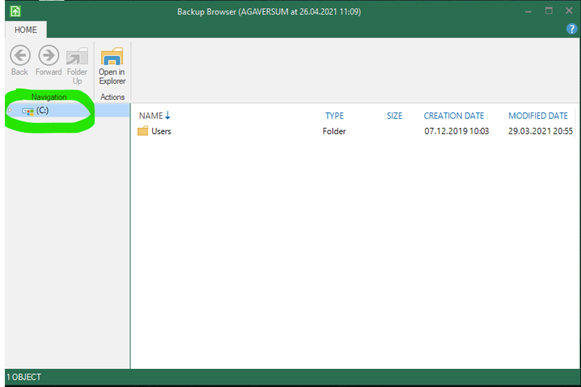
Task: Go up with Folder Up icon
Action: coord(77,56)
